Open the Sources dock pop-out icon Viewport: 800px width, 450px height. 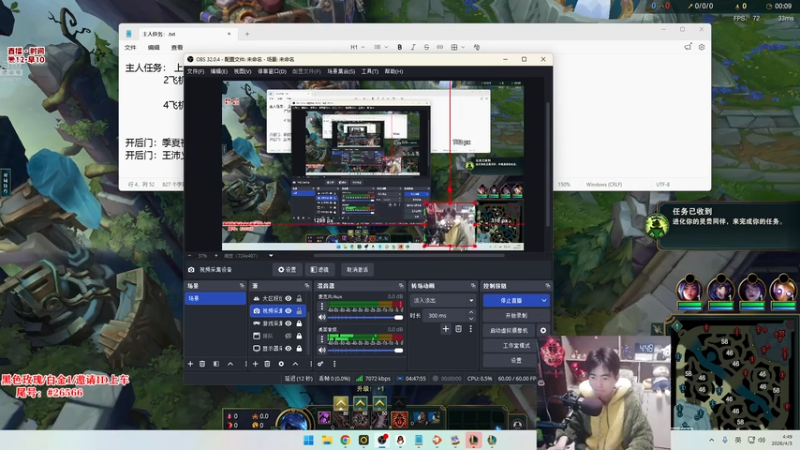[307, 286]
